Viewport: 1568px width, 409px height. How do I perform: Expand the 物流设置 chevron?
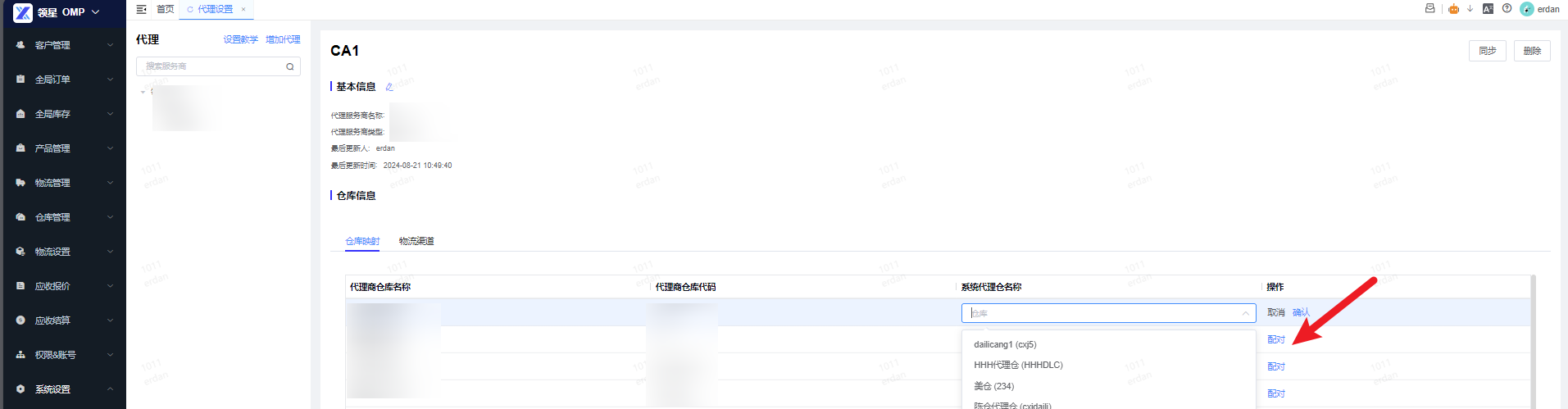click(110, 252)
